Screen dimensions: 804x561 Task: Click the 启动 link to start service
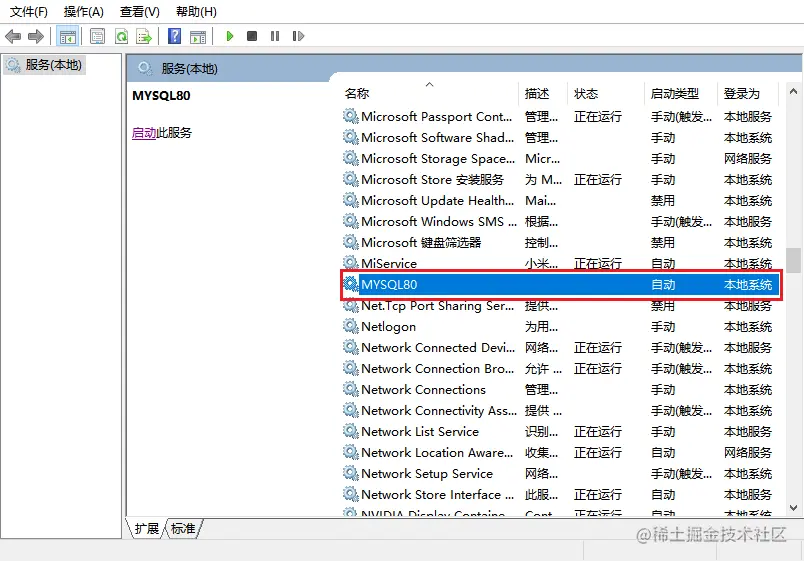[x=144, y=133]
